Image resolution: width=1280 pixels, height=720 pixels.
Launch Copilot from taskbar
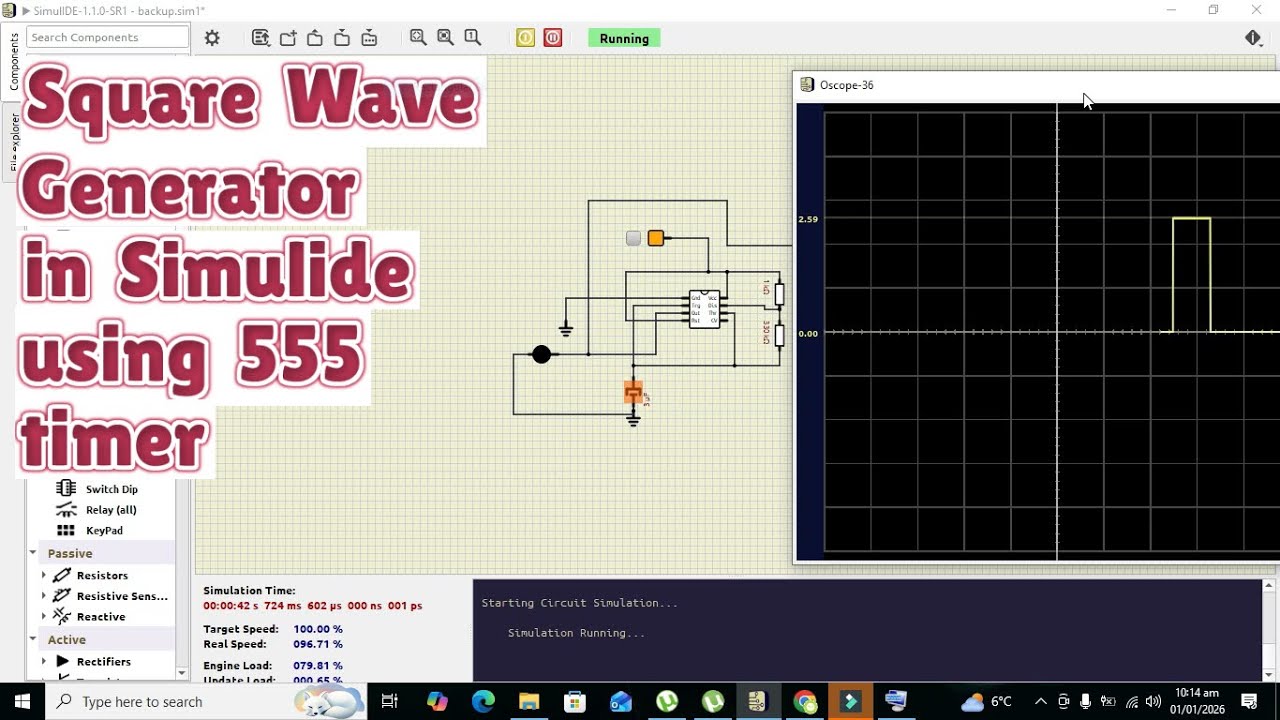[x=437, y=701]
